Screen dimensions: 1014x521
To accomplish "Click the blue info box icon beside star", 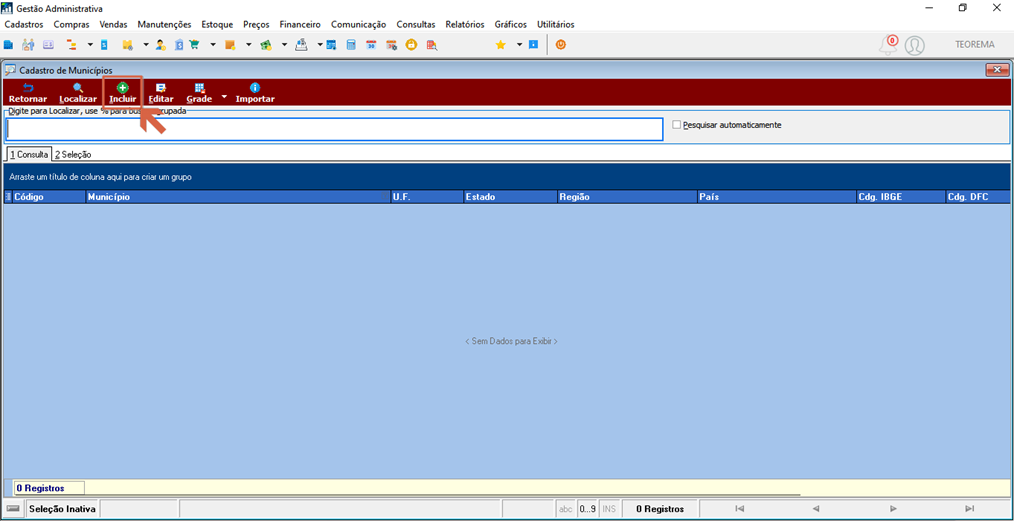I will (534, 45).
